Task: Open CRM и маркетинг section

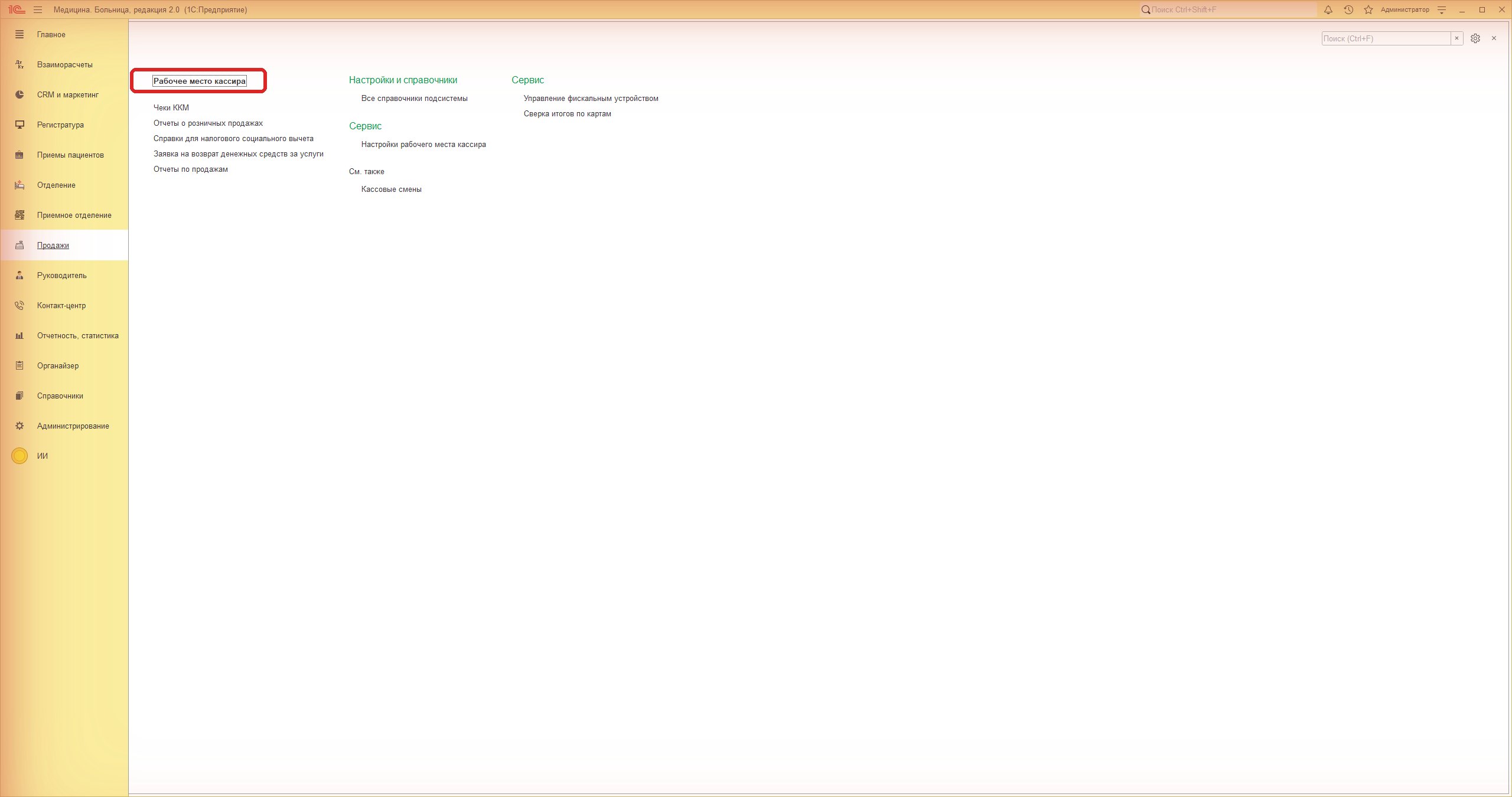Action: point(64,94)
